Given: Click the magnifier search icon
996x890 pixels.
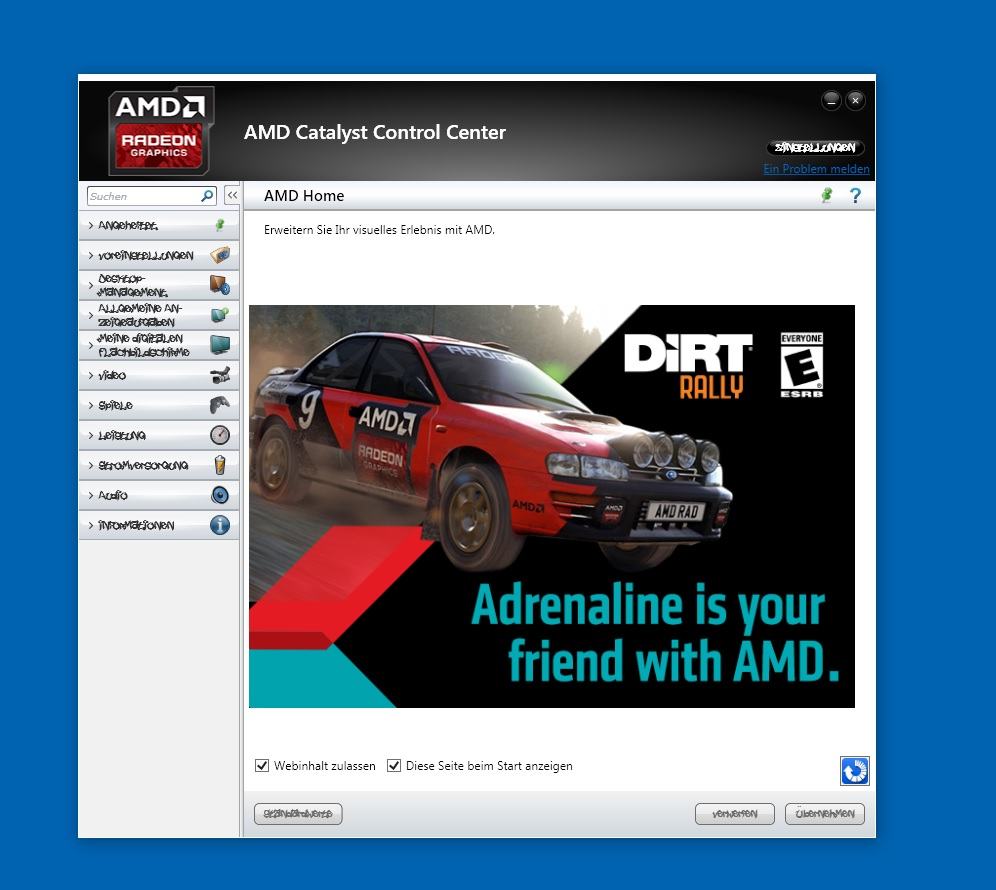Looking at the screenshot, I should (x=207, y=196).
